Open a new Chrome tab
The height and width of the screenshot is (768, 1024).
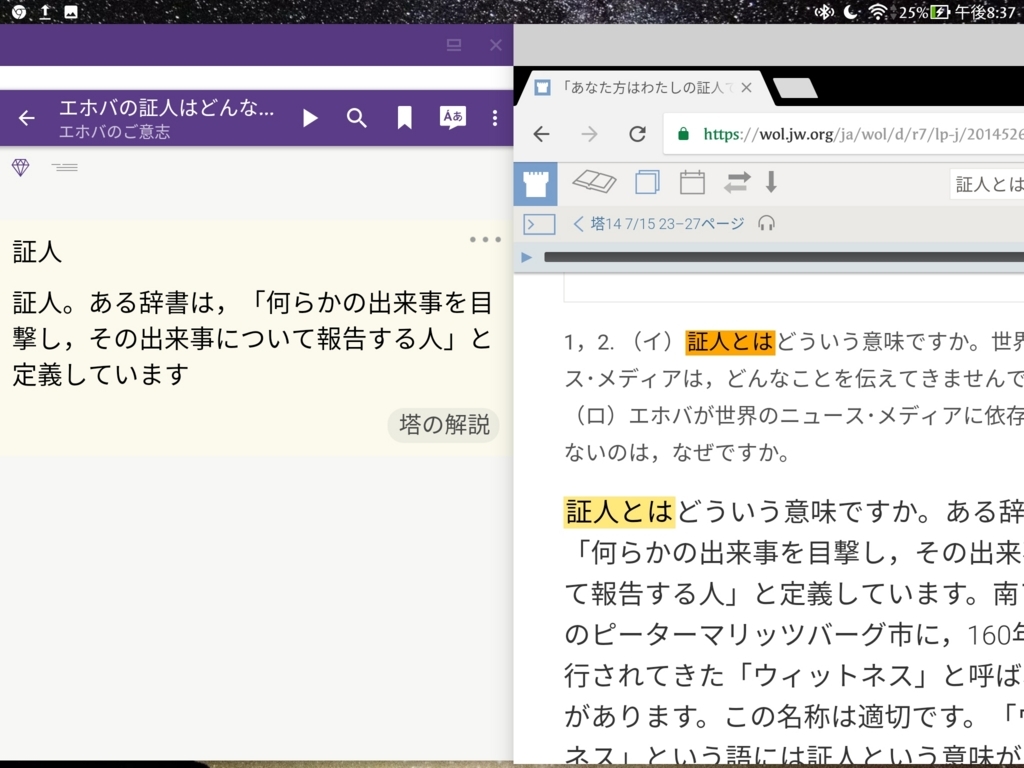[x=794, y=88]
